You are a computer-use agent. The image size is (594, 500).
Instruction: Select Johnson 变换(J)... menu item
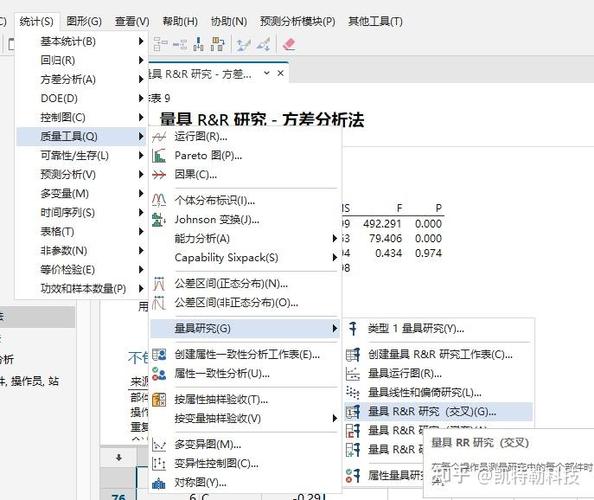tap(245, 220)
